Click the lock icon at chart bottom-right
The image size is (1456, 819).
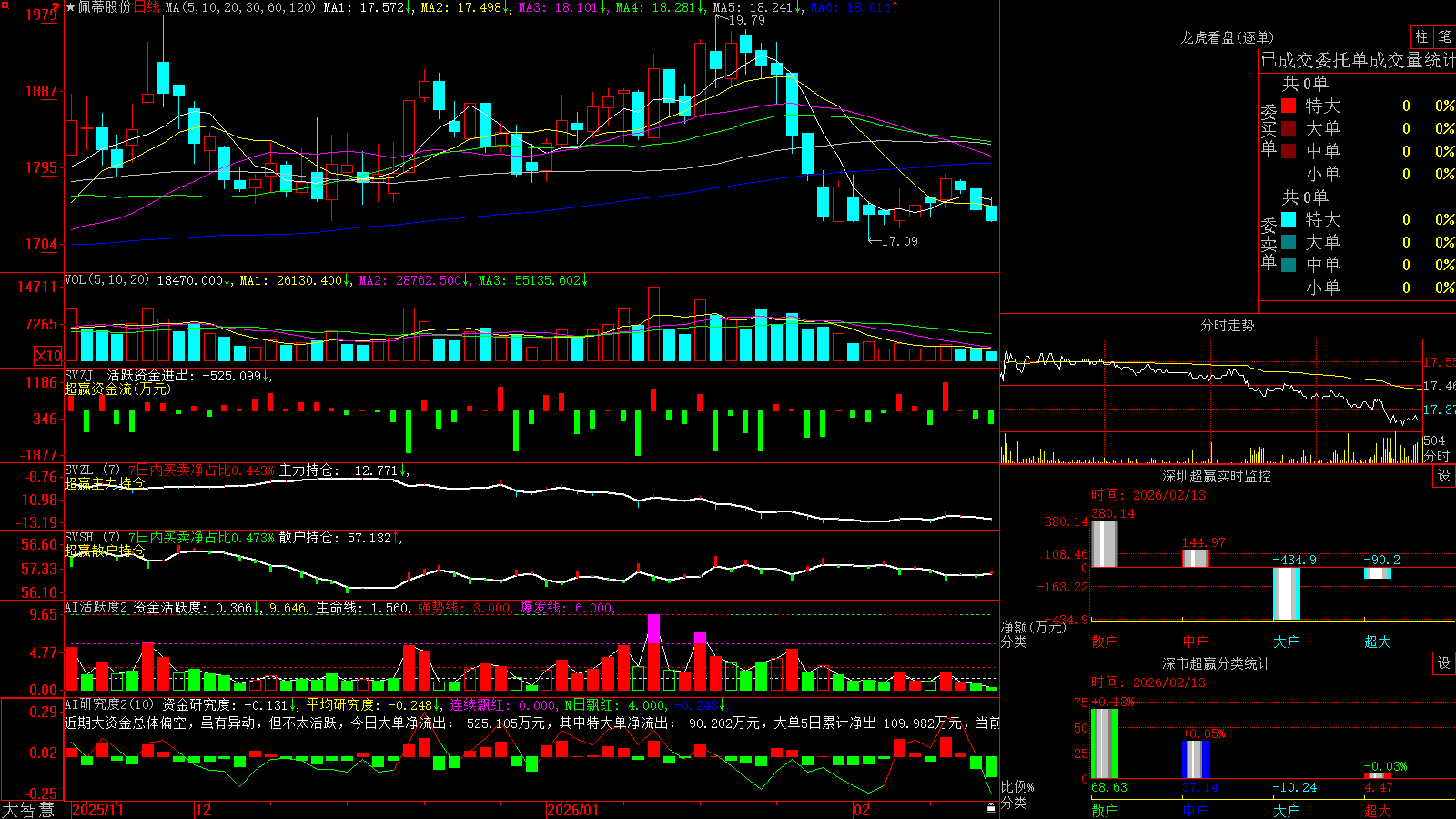pyautogui.click(x=991, y=808)
